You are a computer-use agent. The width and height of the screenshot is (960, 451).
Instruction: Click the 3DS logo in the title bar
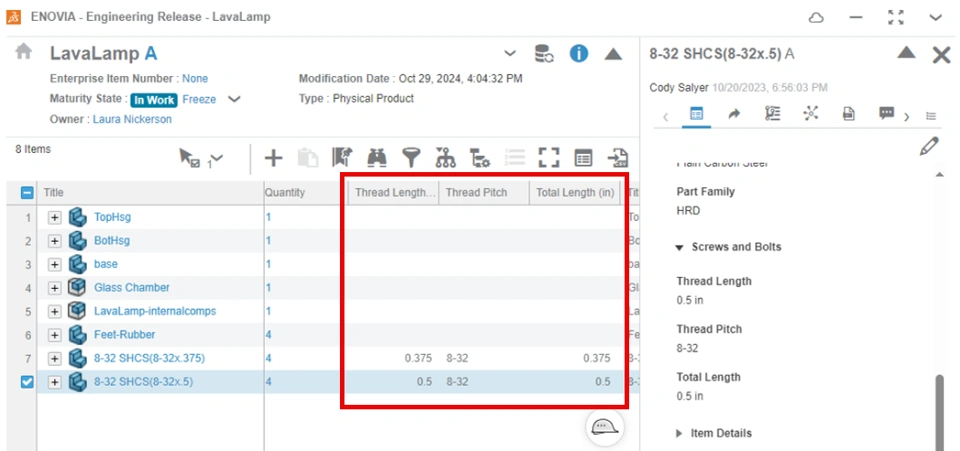13,17
